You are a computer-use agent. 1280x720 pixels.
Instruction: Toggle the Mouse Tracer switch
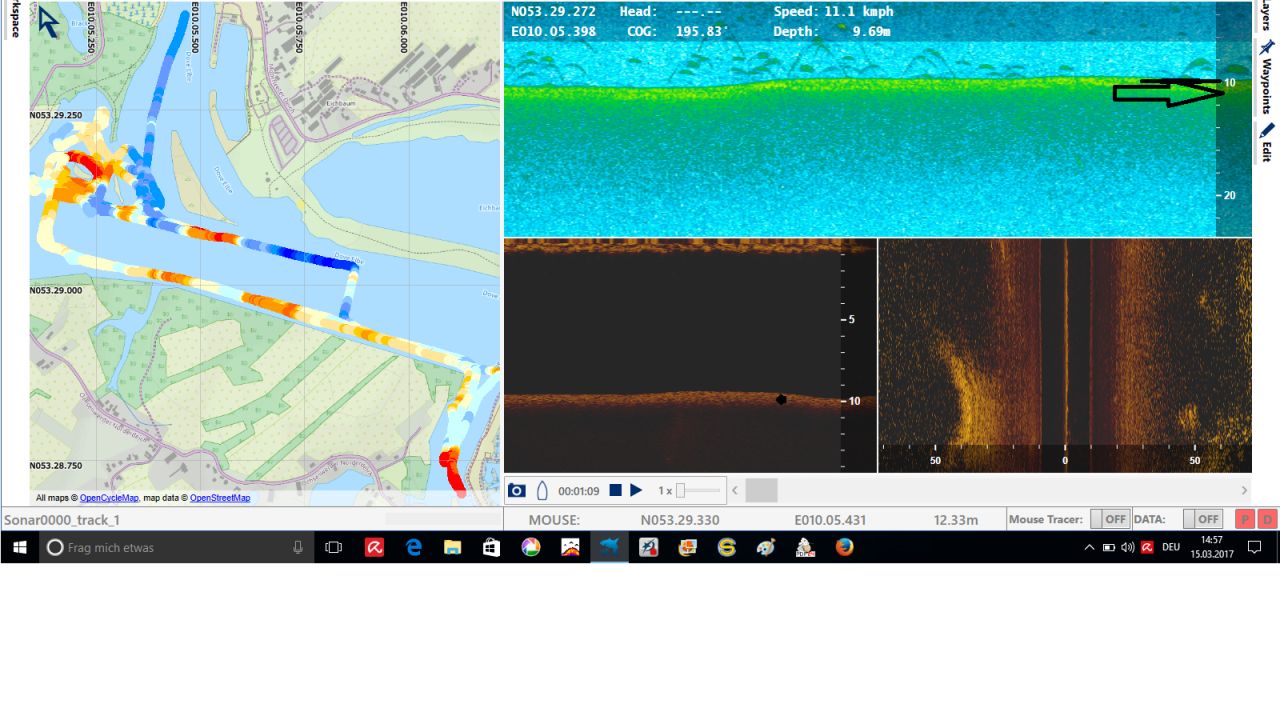pos(1109,519)
